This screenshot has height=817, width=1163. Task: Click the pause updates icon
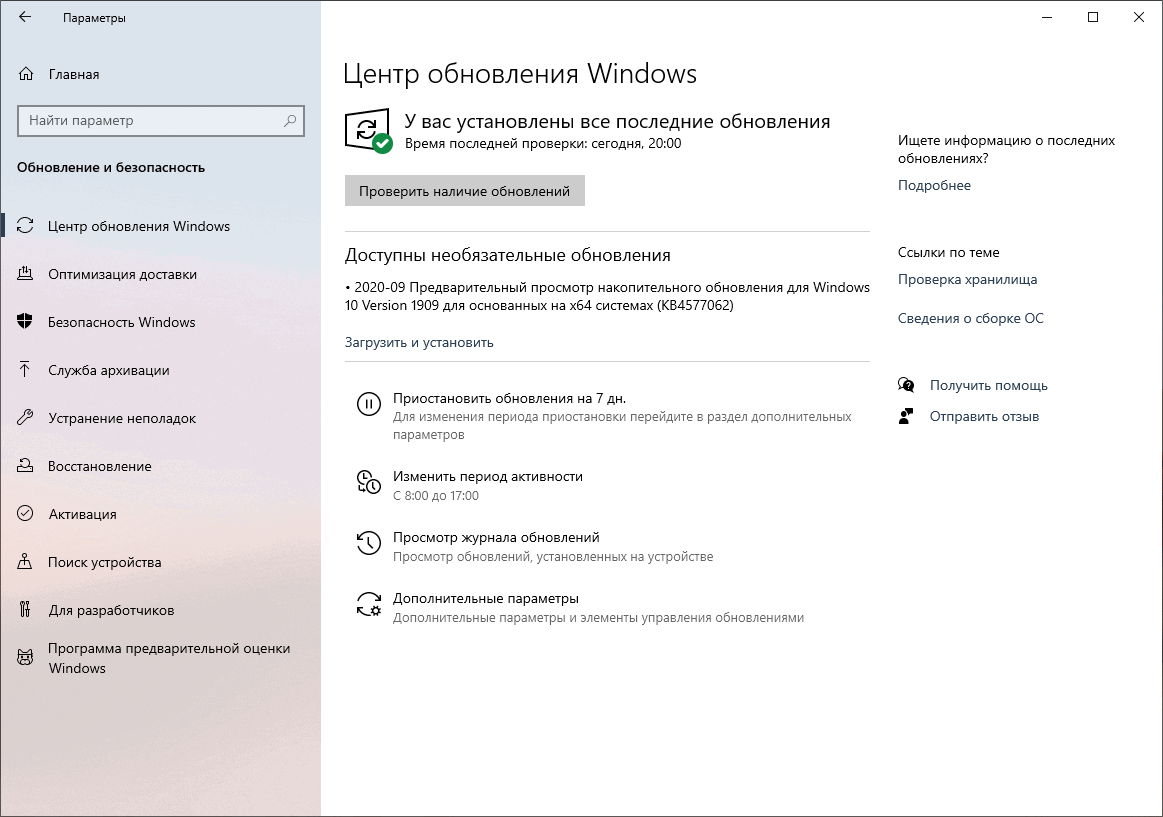coord(369,405)
